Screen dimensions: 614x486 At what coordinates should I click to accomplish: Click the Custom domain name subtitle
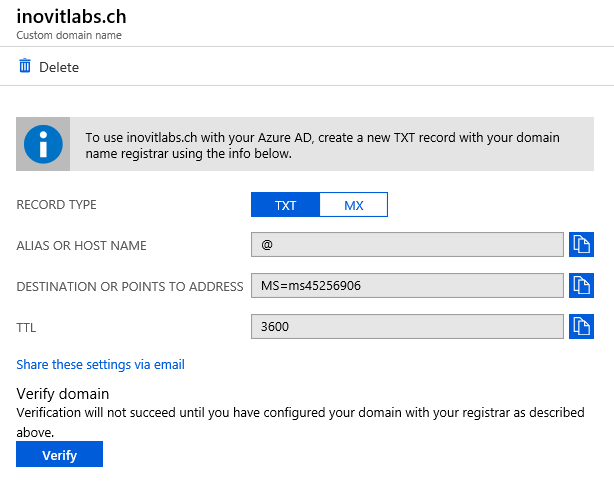pyautogui.click(x=69, y=35)
